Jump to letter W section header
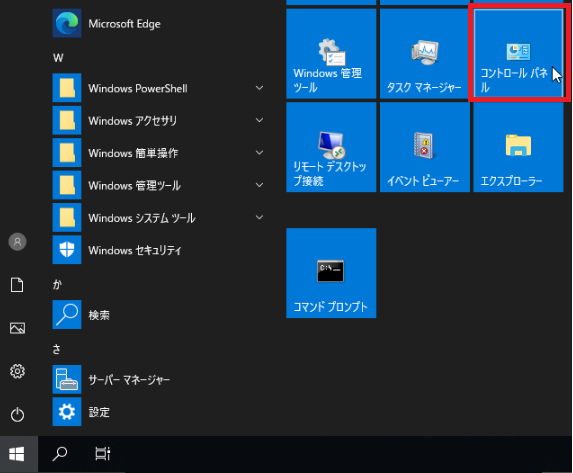 pos(58,58)
